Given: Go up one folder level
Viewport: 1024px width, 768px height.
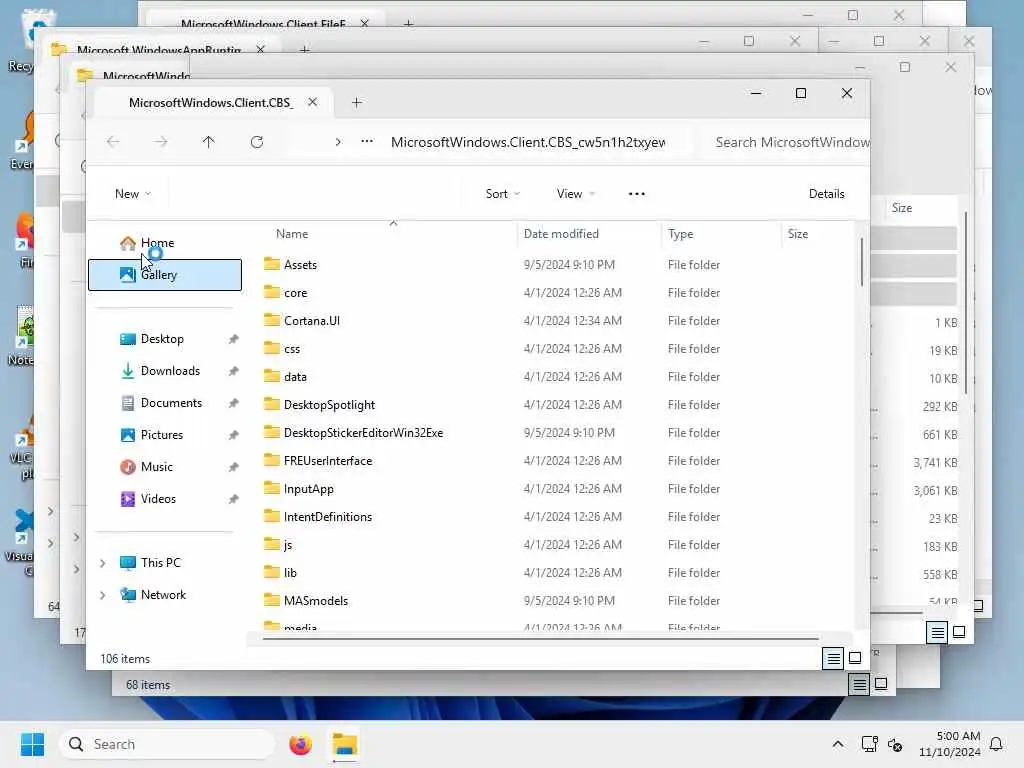Looking at the screenshot, I should (x=208, y=142).
